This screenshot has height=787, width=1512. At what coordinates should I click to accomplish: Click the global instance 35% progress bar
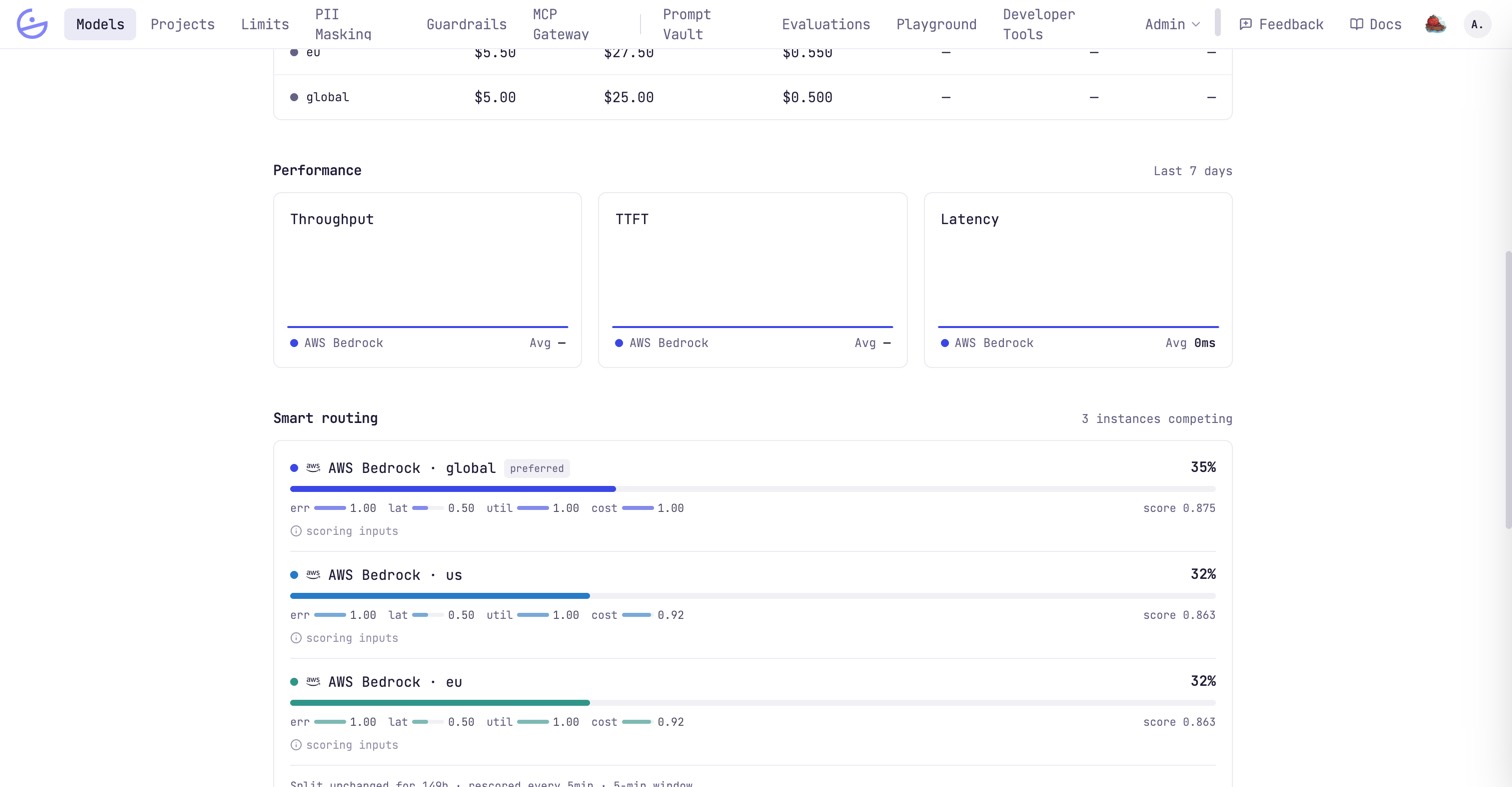point(753,489)
